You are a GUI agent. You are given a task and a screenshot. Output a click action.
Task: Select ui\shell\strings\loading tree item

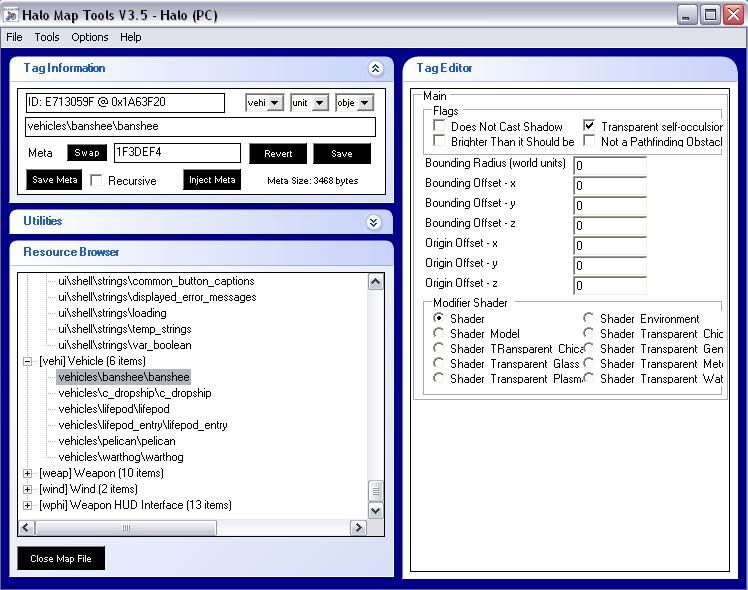point(112,313)
